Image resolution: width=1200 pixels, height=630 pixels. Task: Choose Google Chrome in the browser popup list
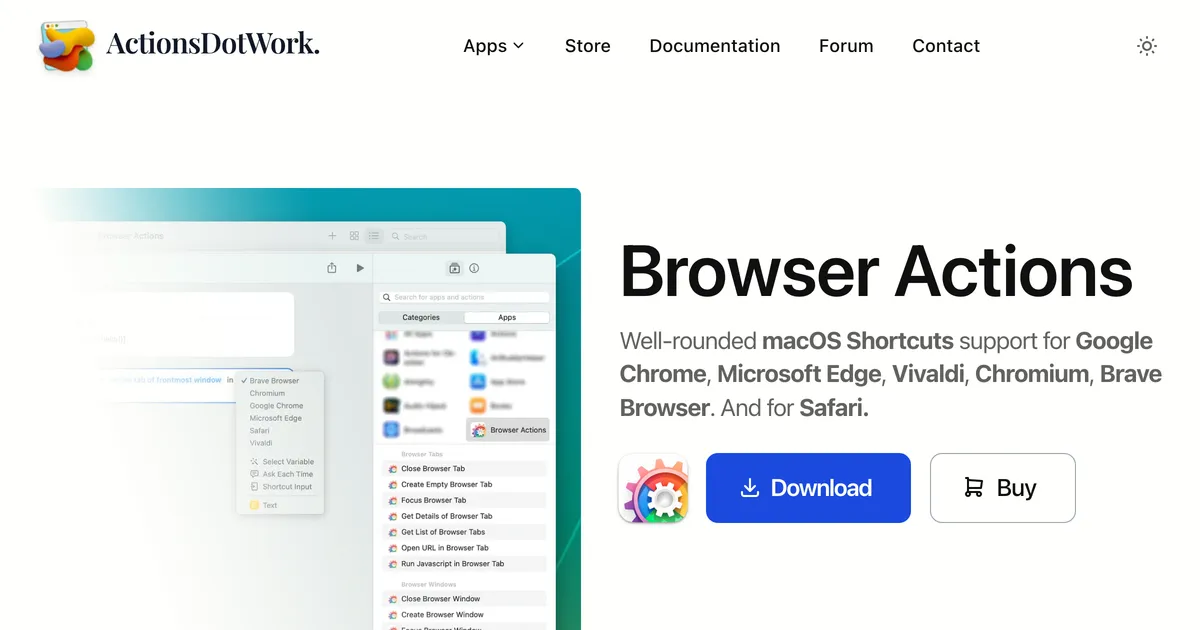pyautogui.click(x=276, y=406)
